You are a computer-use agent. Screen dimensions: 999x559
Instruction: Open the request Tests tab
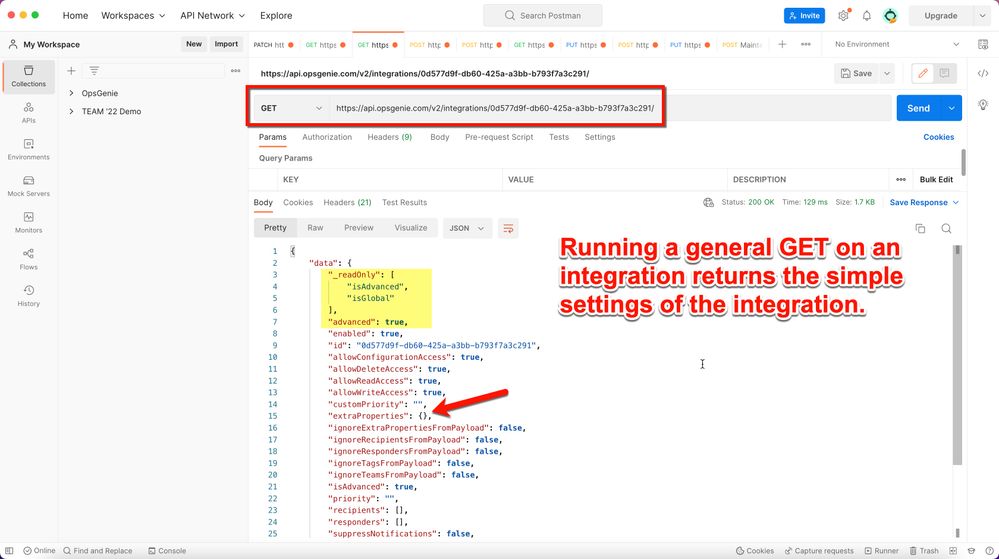click(x=559, y=137)
